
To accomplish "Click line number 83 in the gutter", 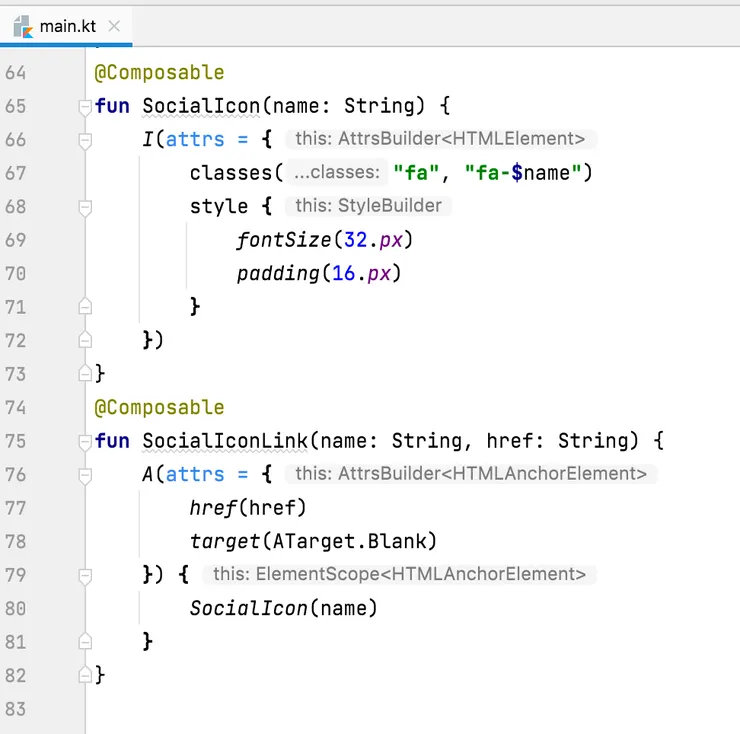I will point(16,709).
